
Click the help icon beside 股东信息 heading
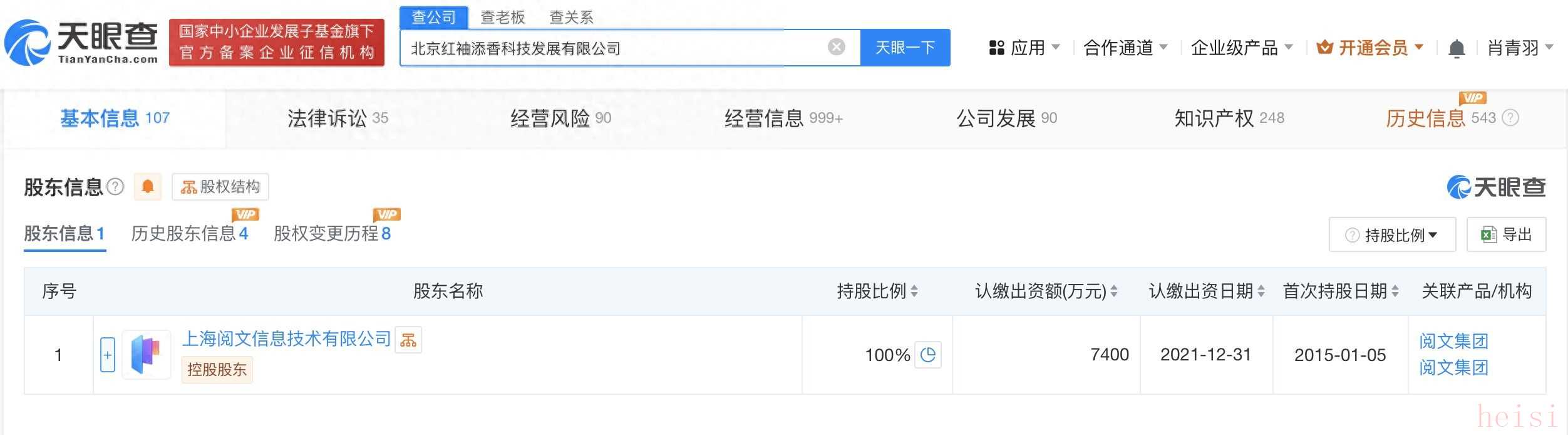coord(115,187)
